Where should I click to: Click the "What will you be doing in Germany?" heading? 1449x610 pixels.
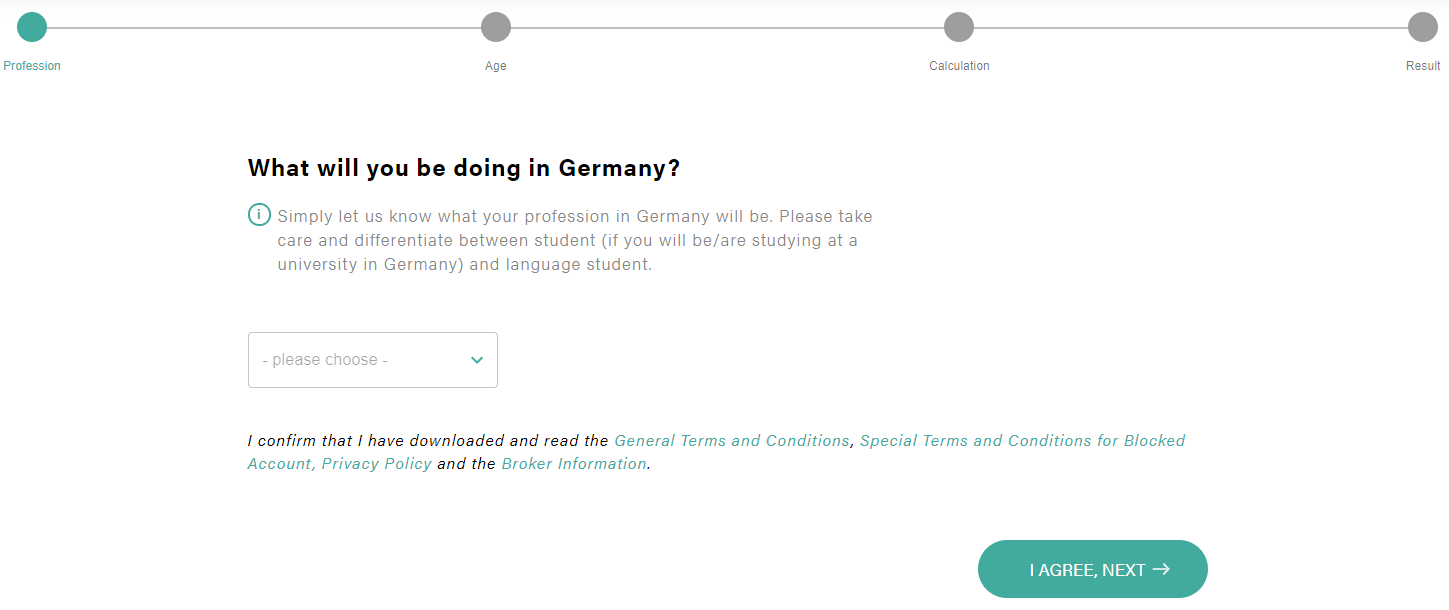click(x=464, y=168)
